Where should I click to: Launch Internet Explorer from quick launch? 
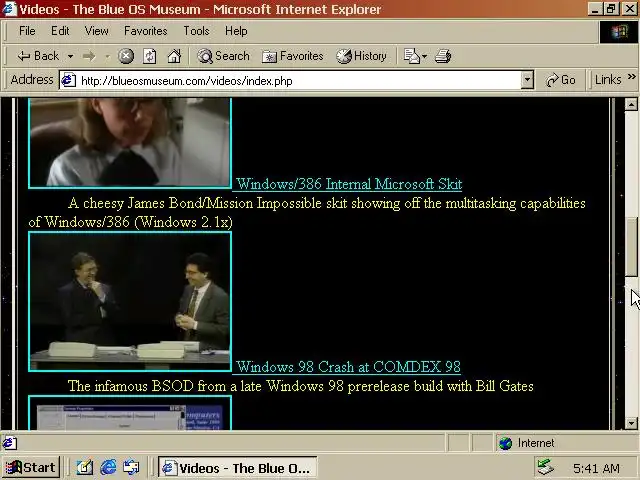click(108, 468)
